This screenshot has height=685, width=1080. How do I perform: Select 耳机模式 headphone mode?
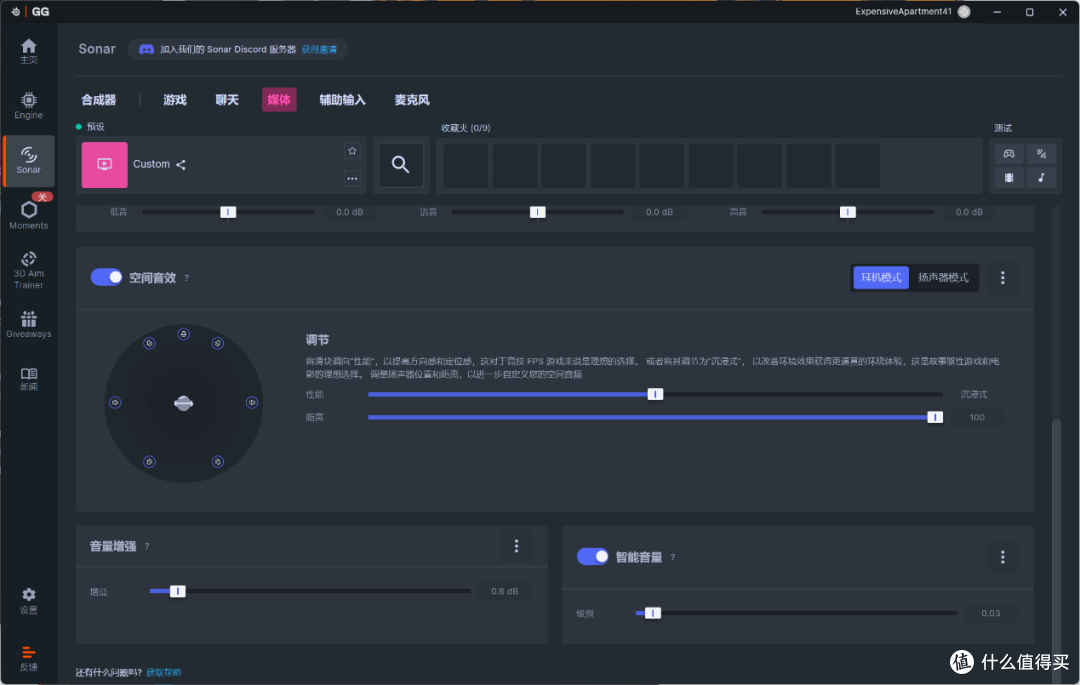coord(881,277)
